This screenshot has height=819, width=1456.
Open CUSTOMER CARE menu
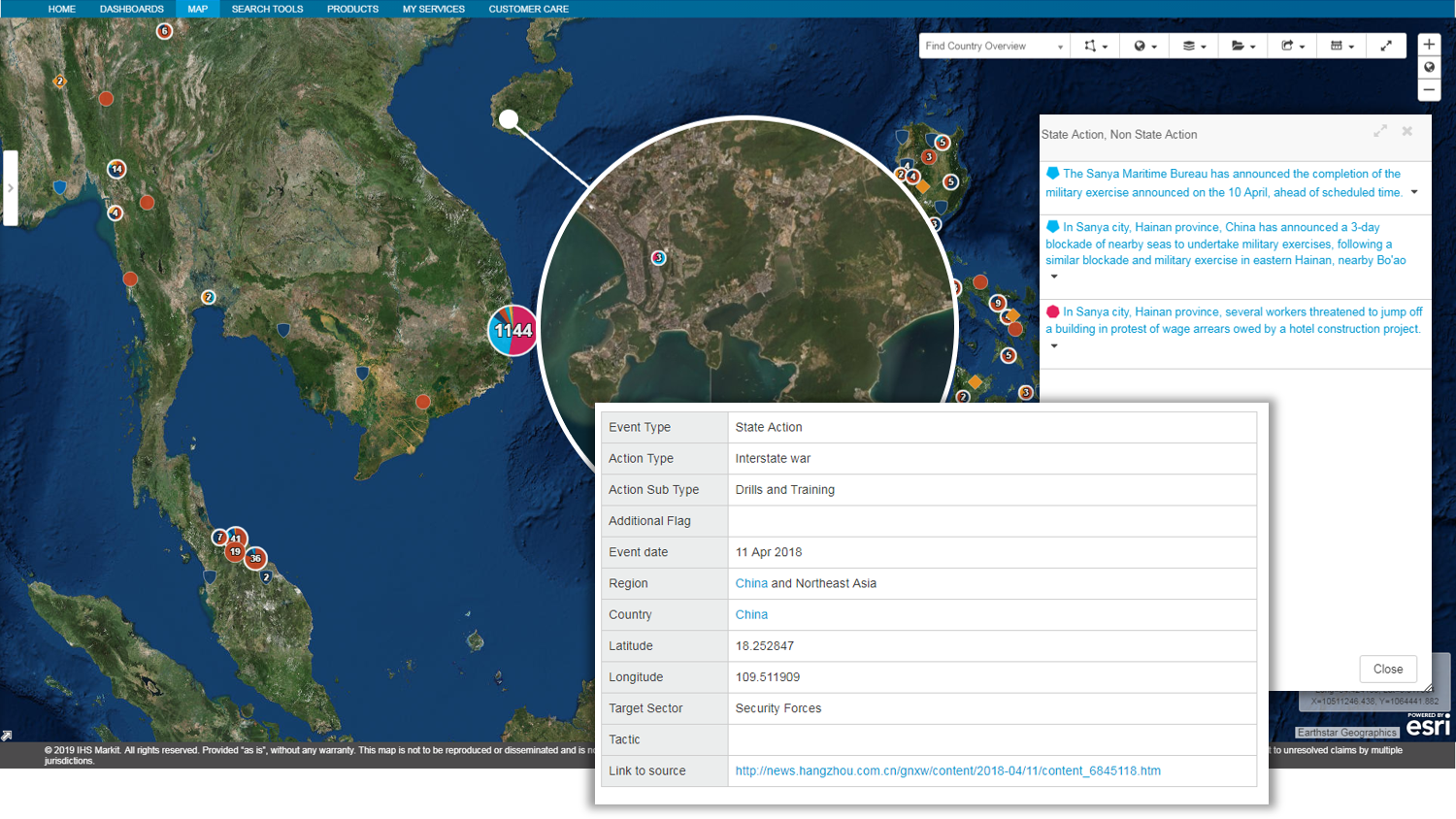[x=529, y=9]
